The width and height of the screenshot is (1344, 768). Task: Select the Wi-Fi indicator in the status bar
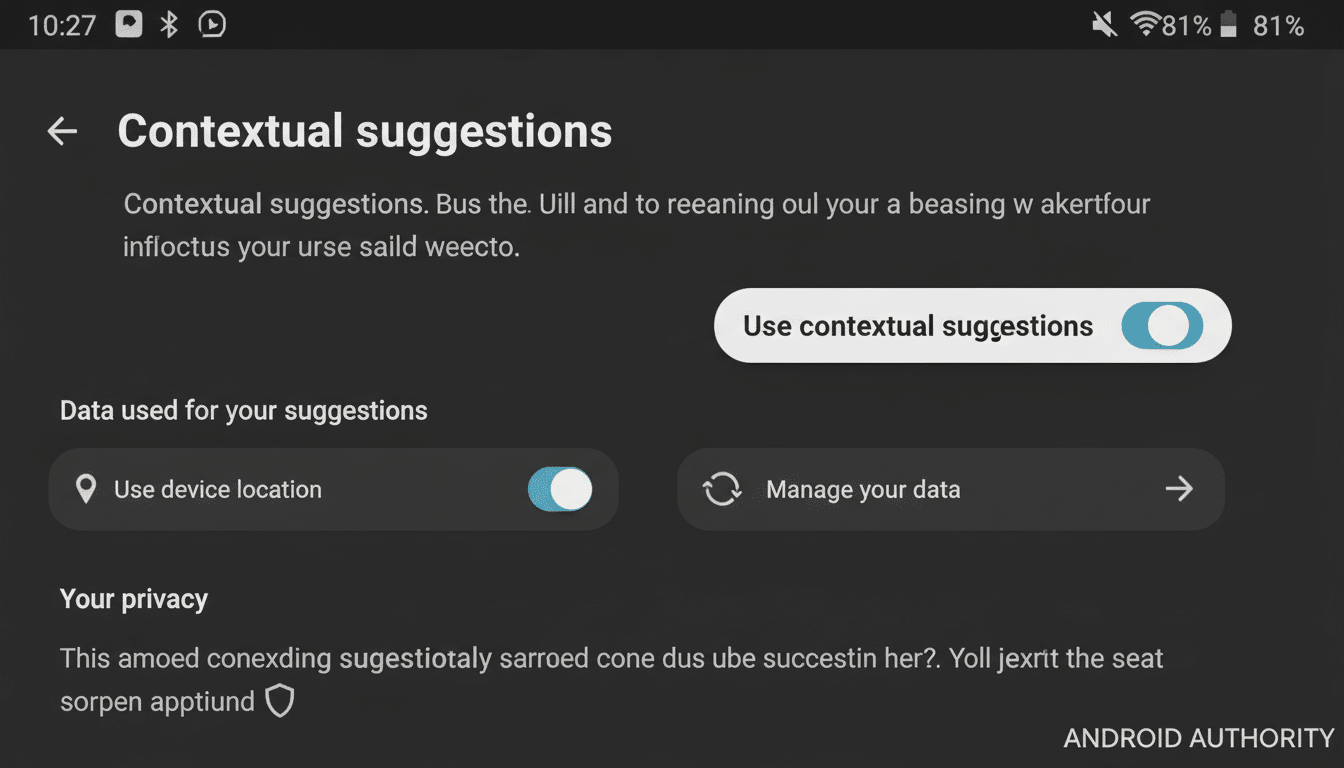1146,24
